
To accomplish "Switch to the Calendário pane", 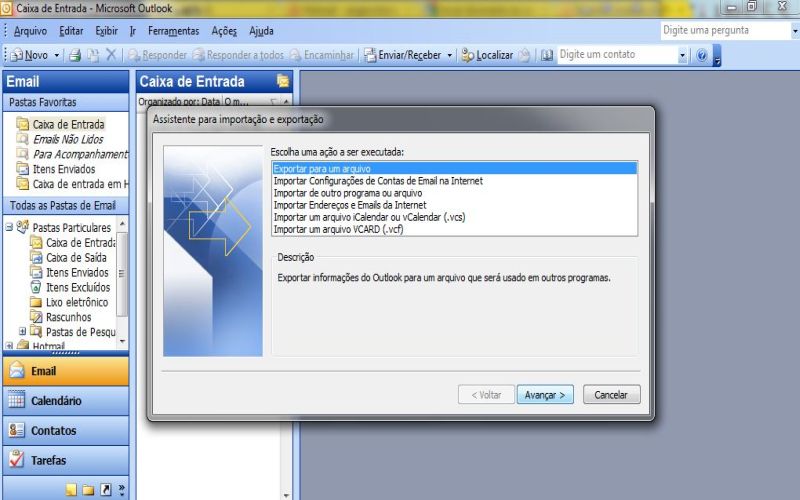I will [66, 401].
